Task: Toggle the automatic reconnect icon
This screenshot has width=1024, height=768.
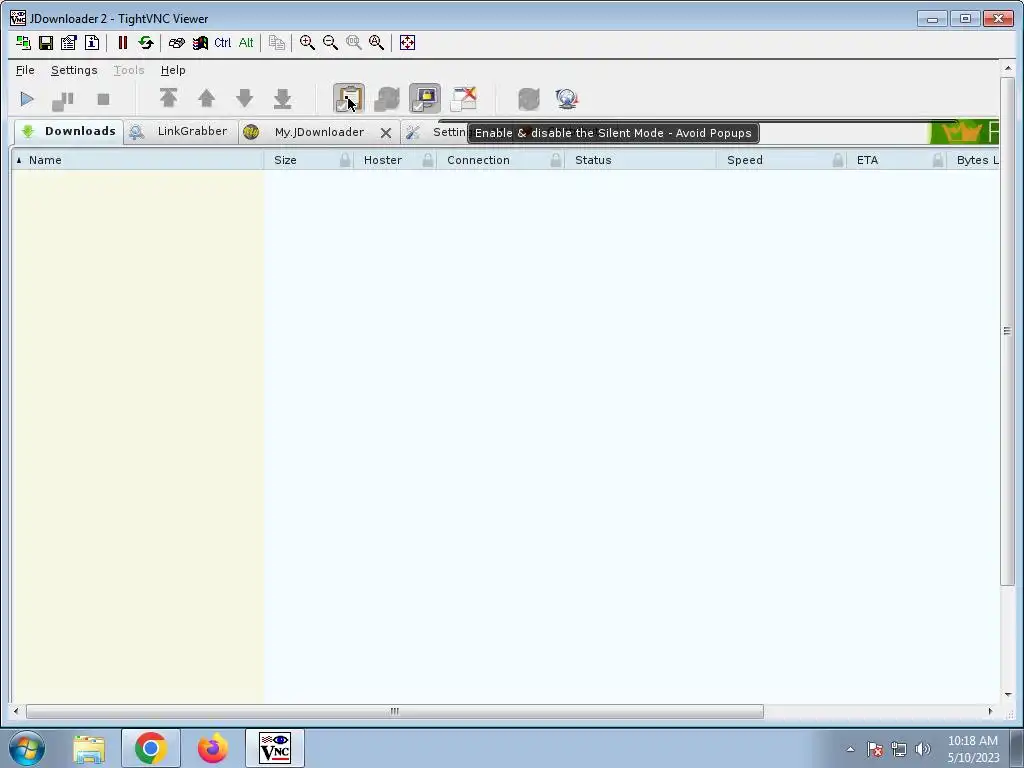Action: click(387, 99)
